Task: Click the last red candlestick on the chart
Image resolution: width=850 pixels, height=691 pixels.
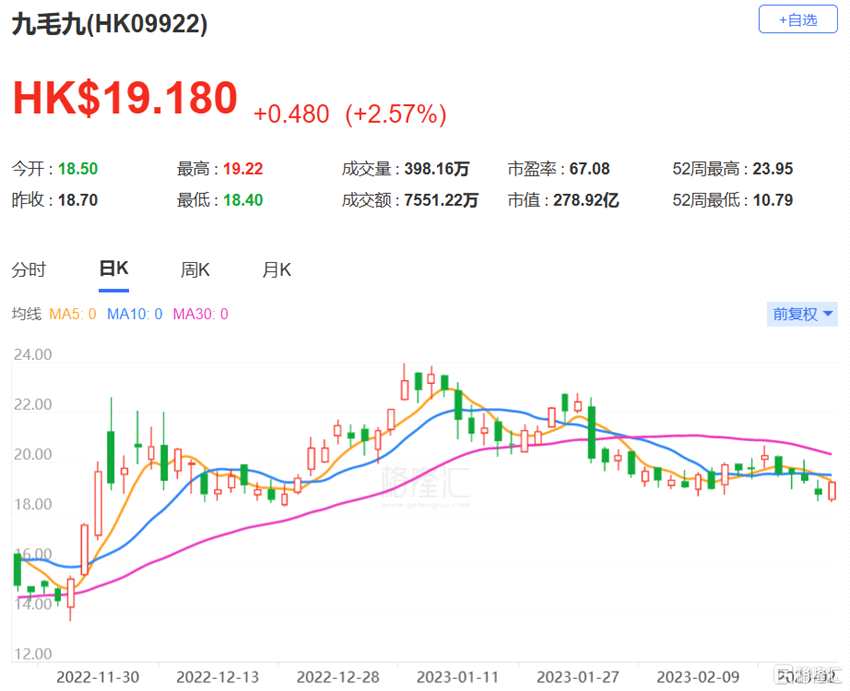Action: [x=832, y=490]
